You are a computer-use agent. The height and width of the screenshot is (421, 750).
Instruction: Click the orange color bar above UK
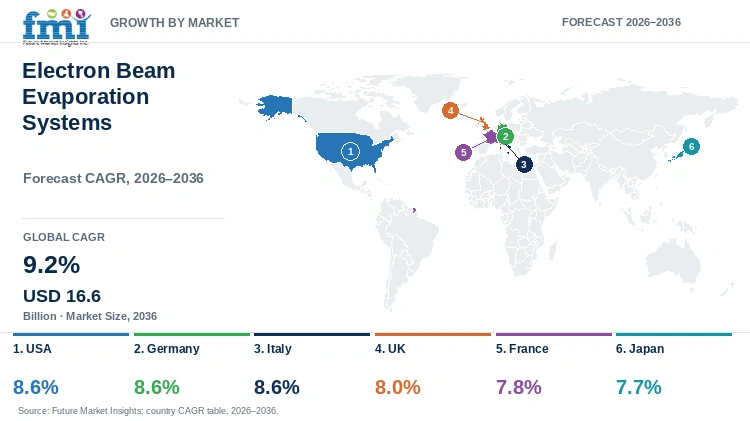pyautogui.click(x=432, y=334)
